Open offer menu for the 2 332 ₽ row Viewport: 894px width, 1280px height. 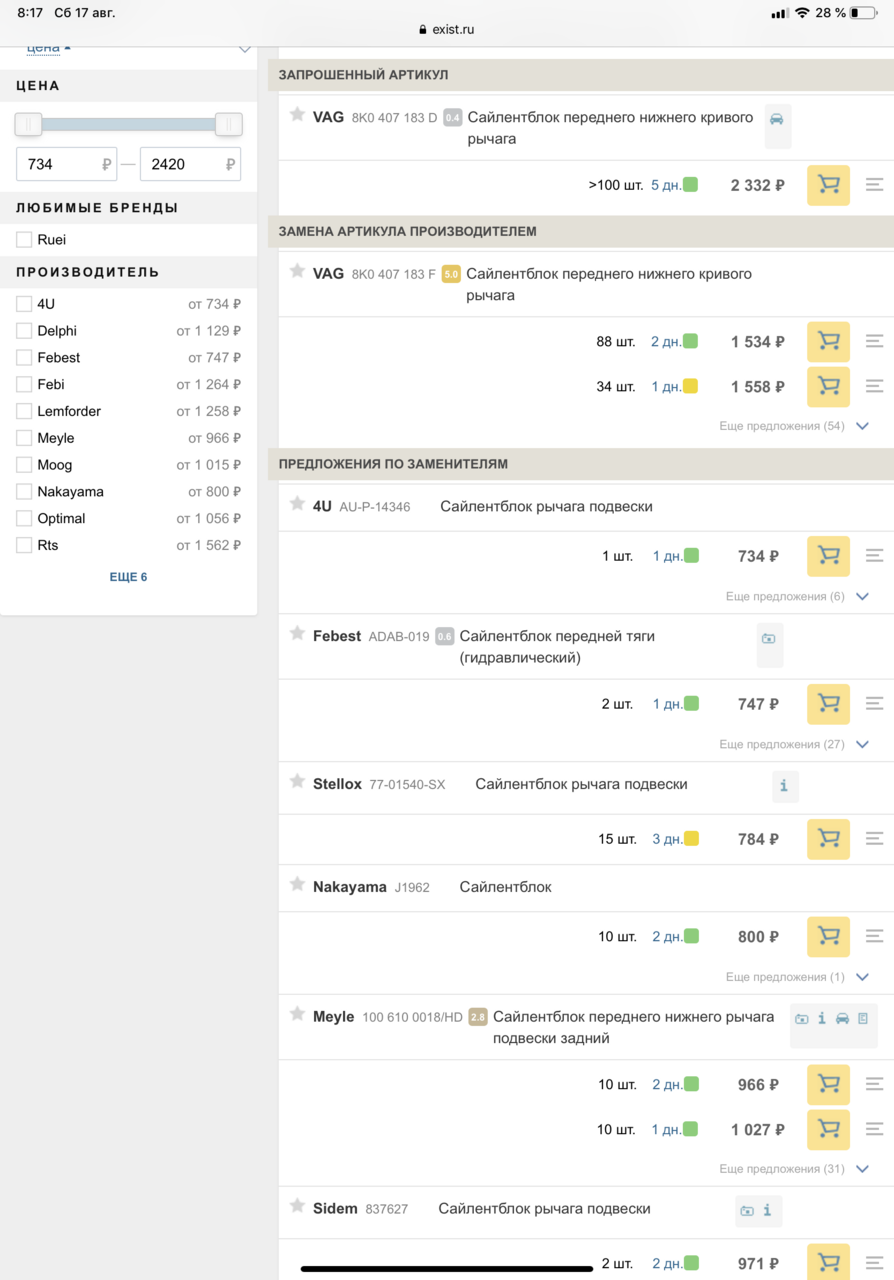pos(874,185)
